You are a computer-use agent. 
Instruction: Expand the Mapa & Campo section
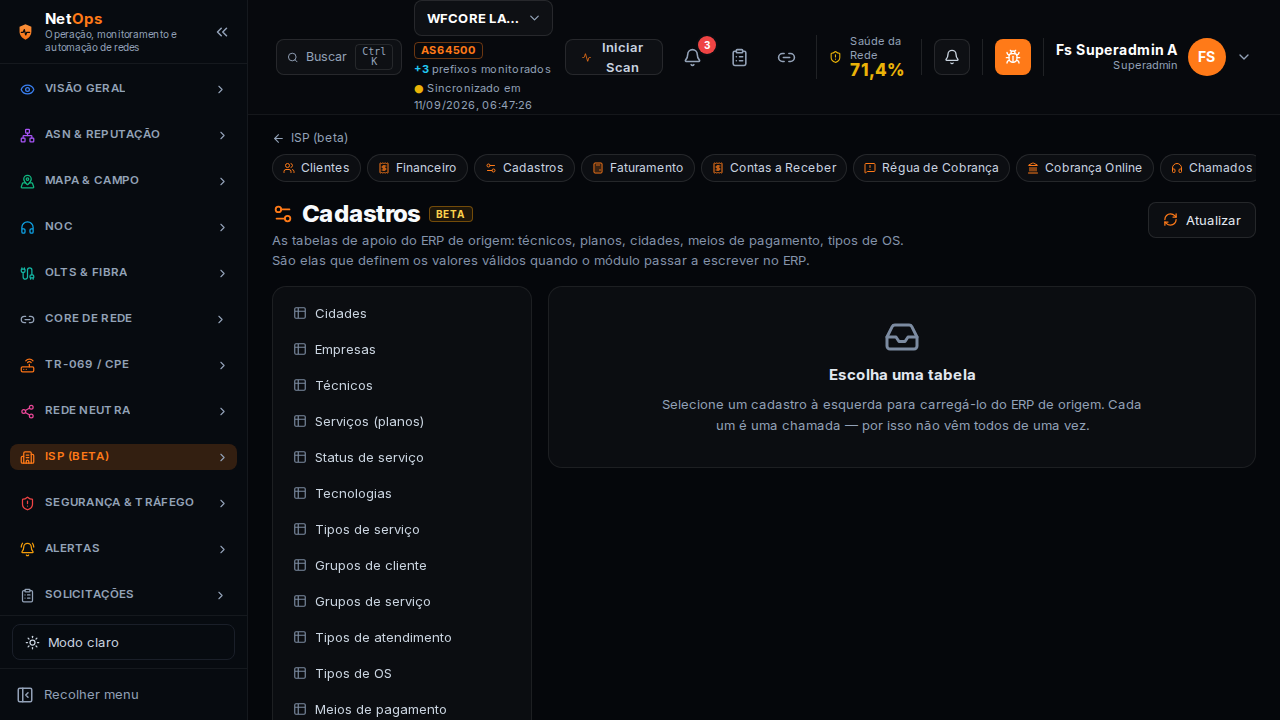pyautogui.click(x=123, y=181)
